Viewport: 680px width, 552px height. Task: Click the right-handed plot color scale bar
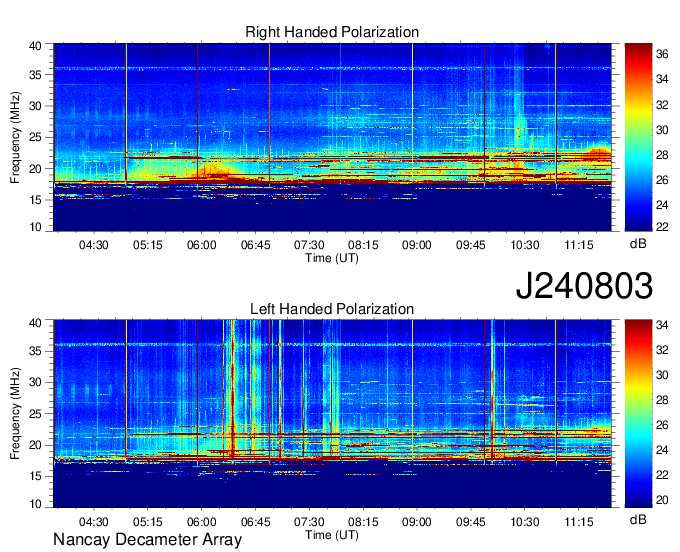[x=638, y=137]
